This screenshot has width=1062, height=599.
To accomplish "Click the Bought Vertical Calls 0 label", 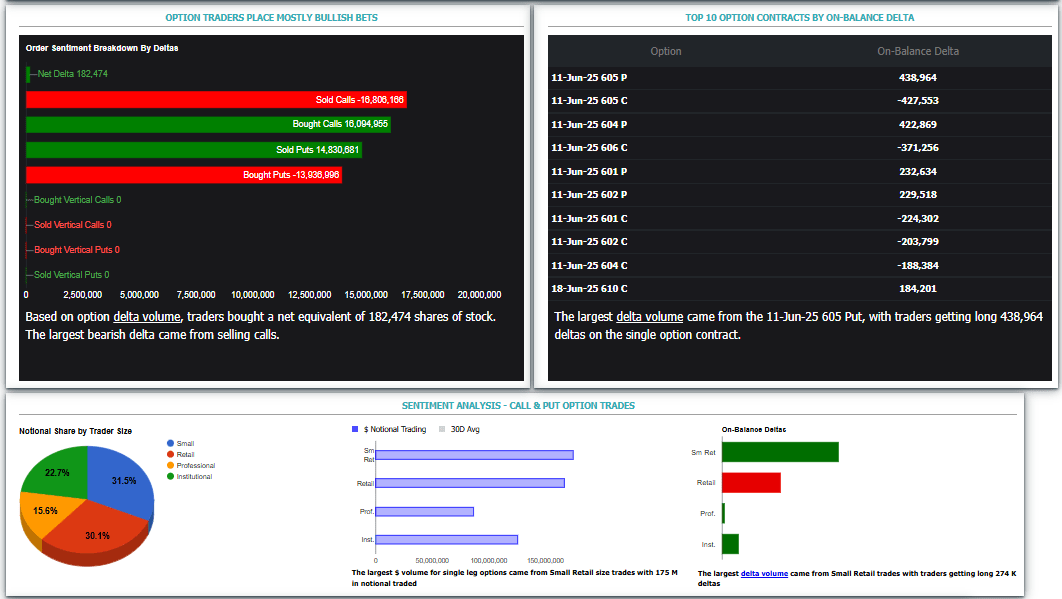I will [x=78, y=200].
